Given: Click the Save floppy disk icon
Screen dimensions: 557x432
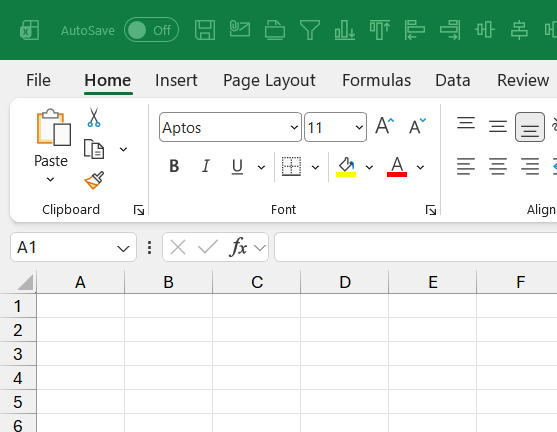Looking at the screenshot, I should (x=205, y=30).
